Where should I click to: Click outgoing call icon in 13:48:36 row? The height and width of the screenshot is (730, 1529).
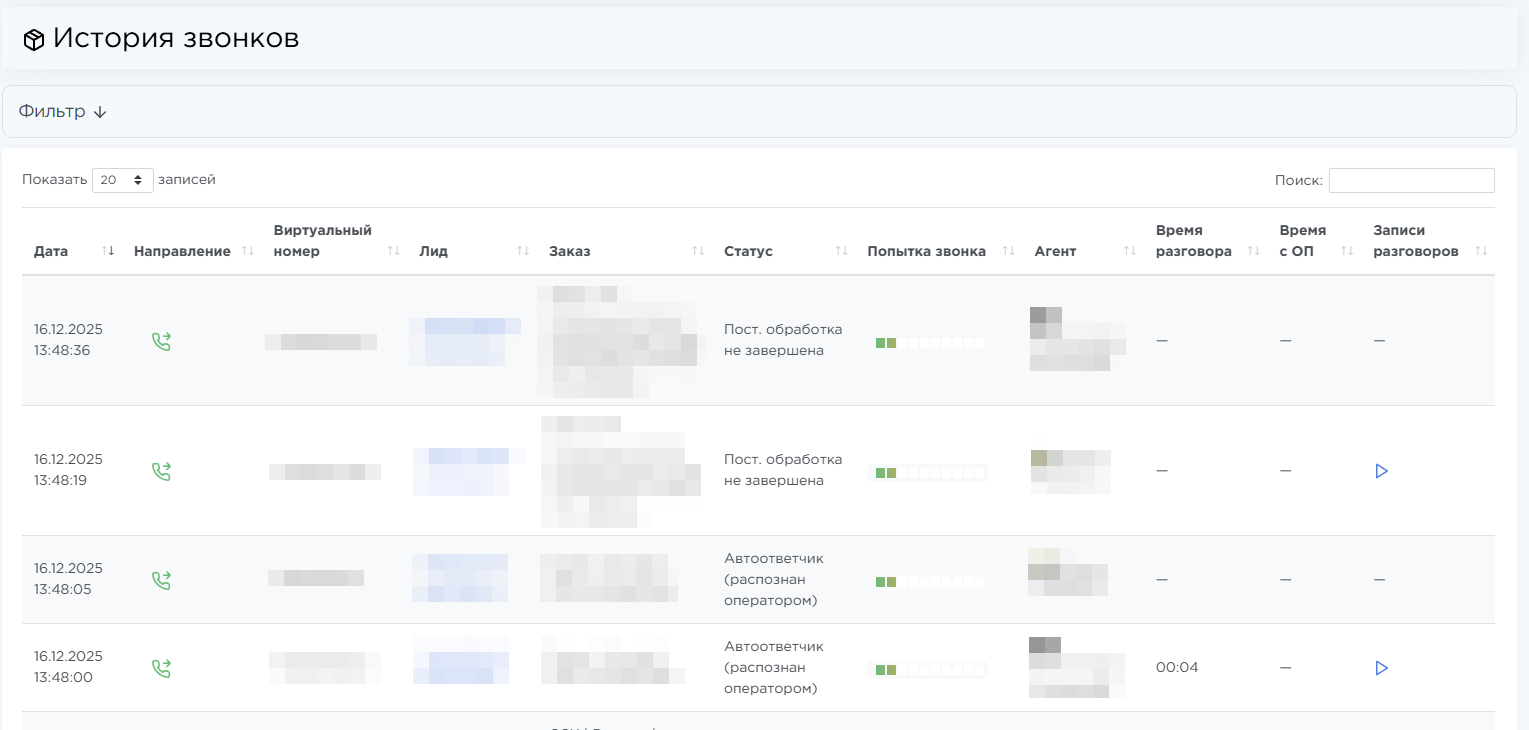[x=161, y=342]
